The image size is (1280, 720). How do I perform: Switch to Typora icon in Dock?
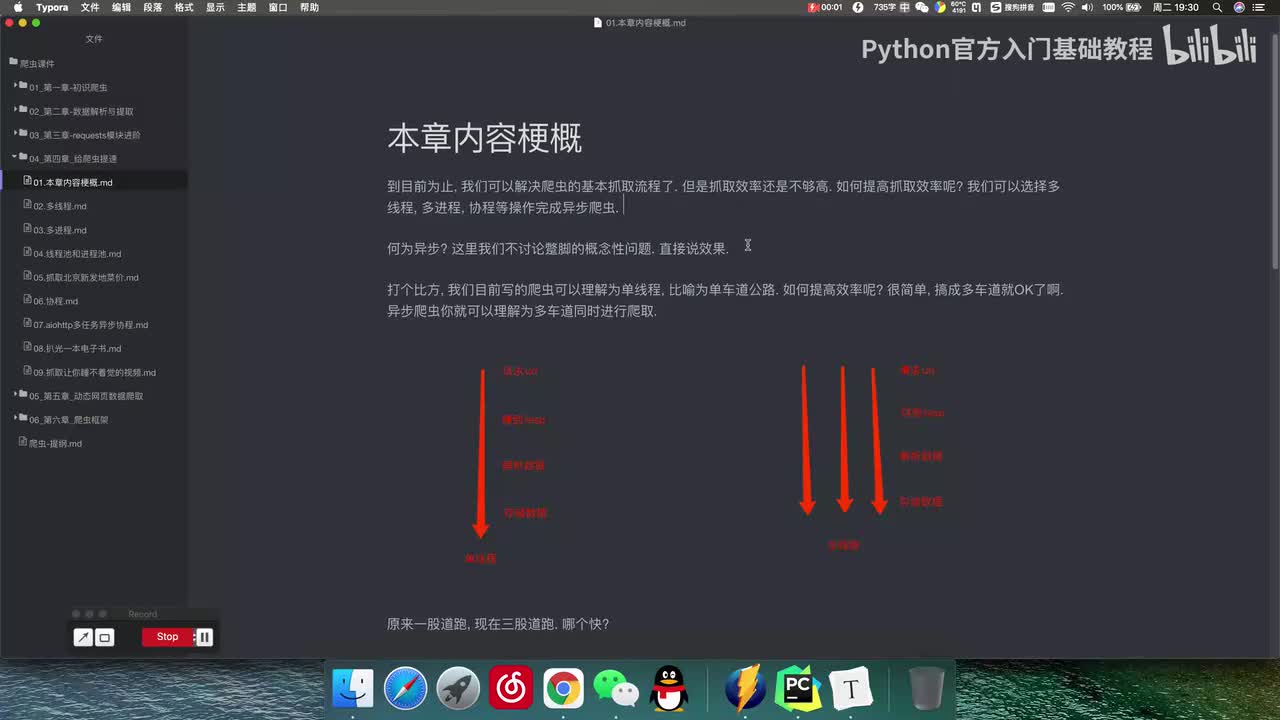pos(851,689)
